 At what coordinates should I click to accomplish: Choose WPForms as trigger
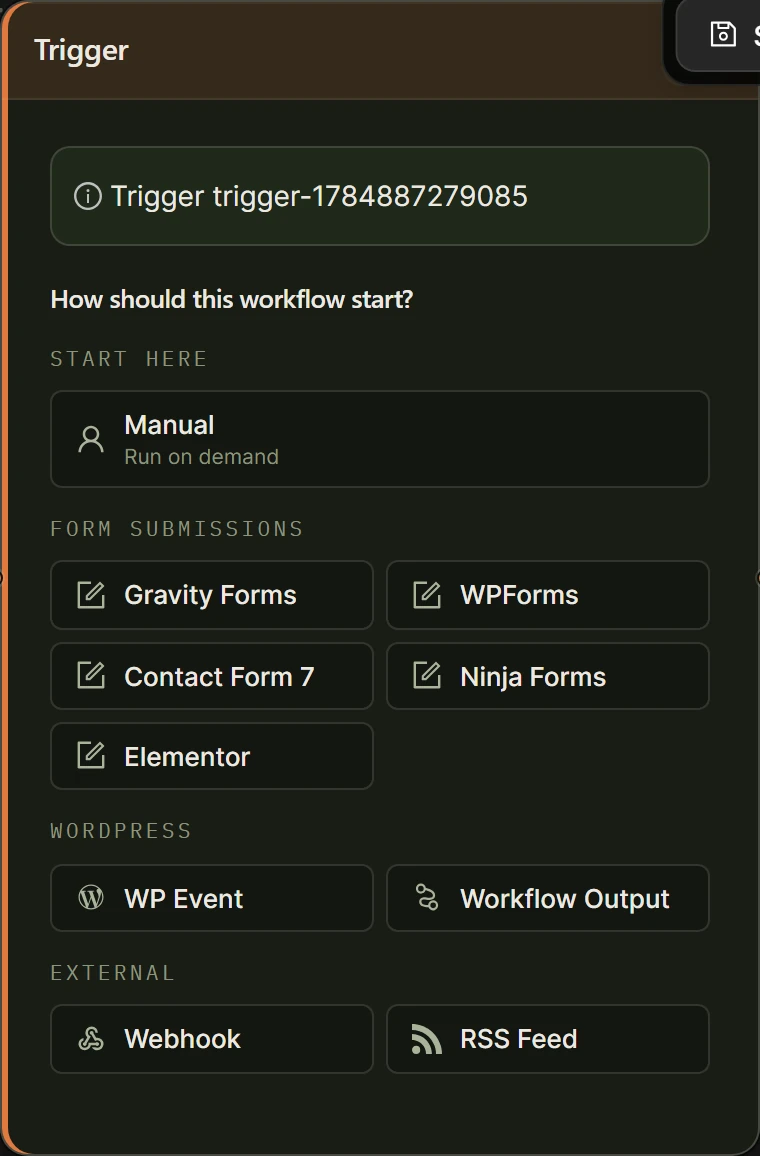(x=548, y=595)
